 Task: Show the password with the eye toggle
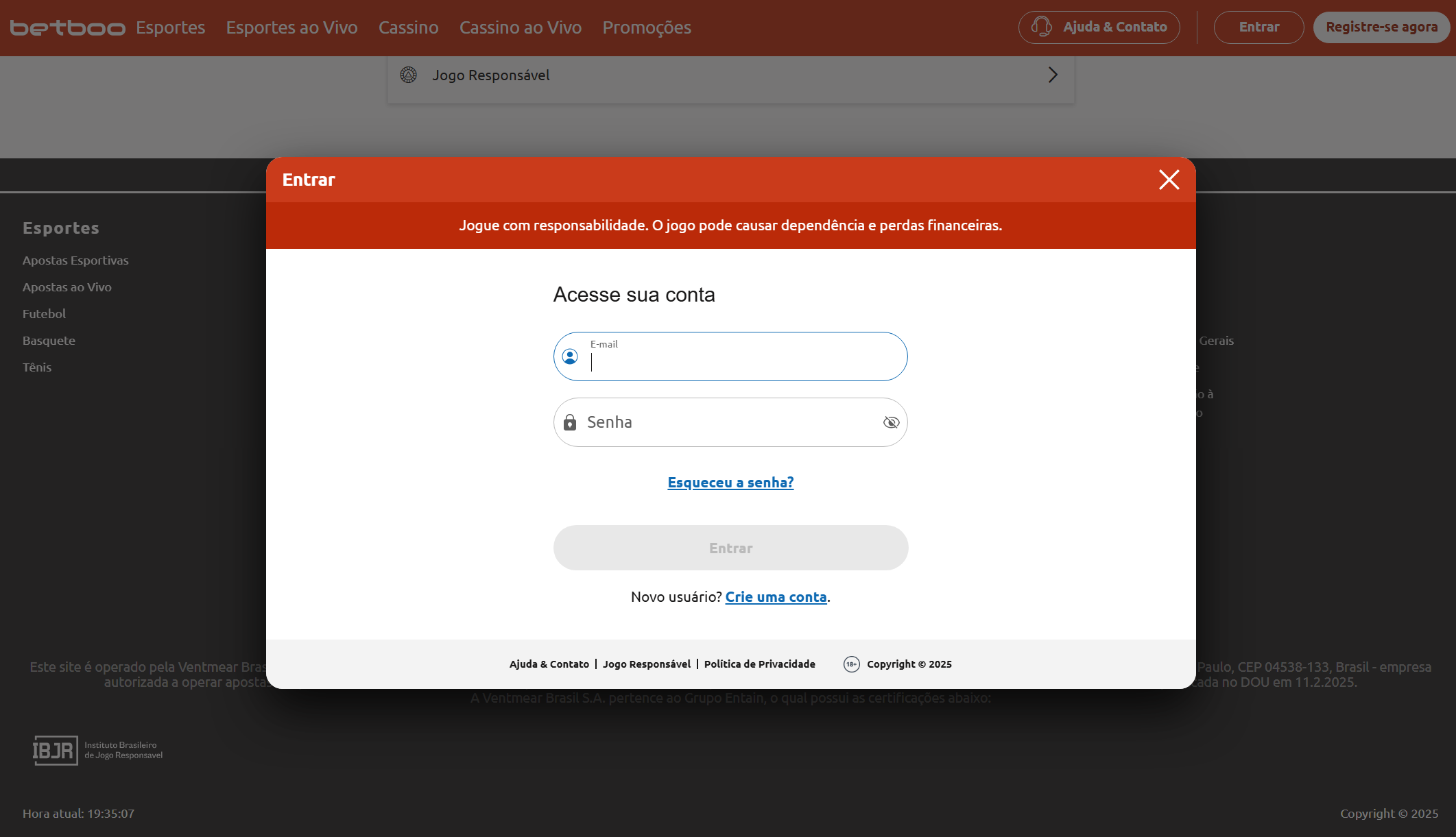[892, 422]
